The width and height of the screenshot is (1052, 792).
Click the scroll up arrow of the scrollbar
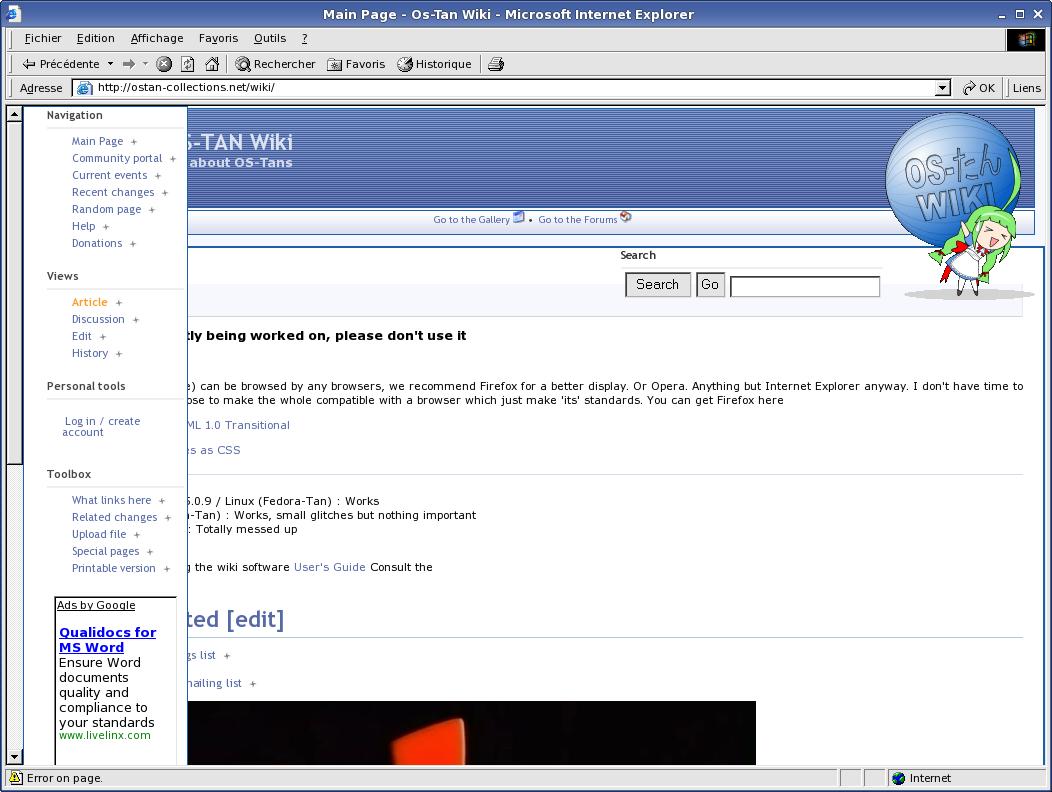pyautogui.click(x=14, y=114)
